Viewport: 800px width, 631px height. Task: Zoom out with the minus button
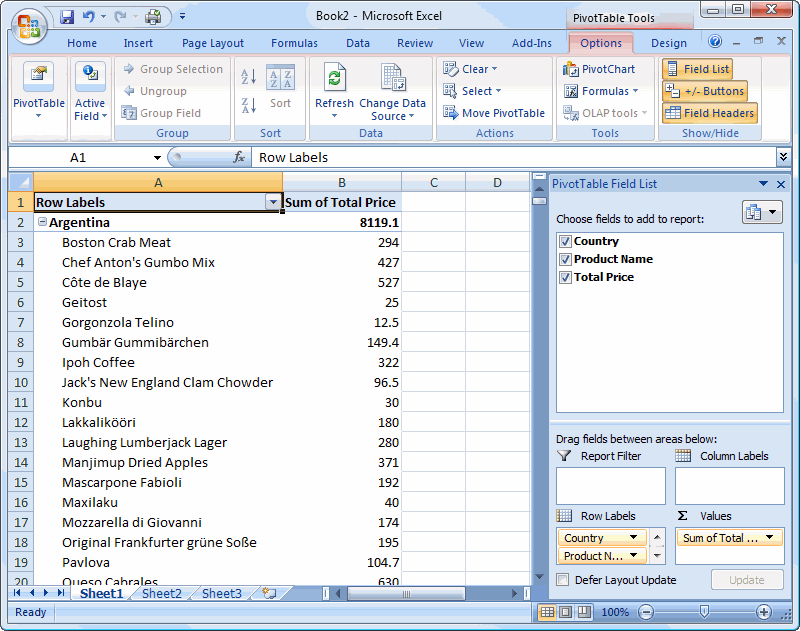point(646,612)
